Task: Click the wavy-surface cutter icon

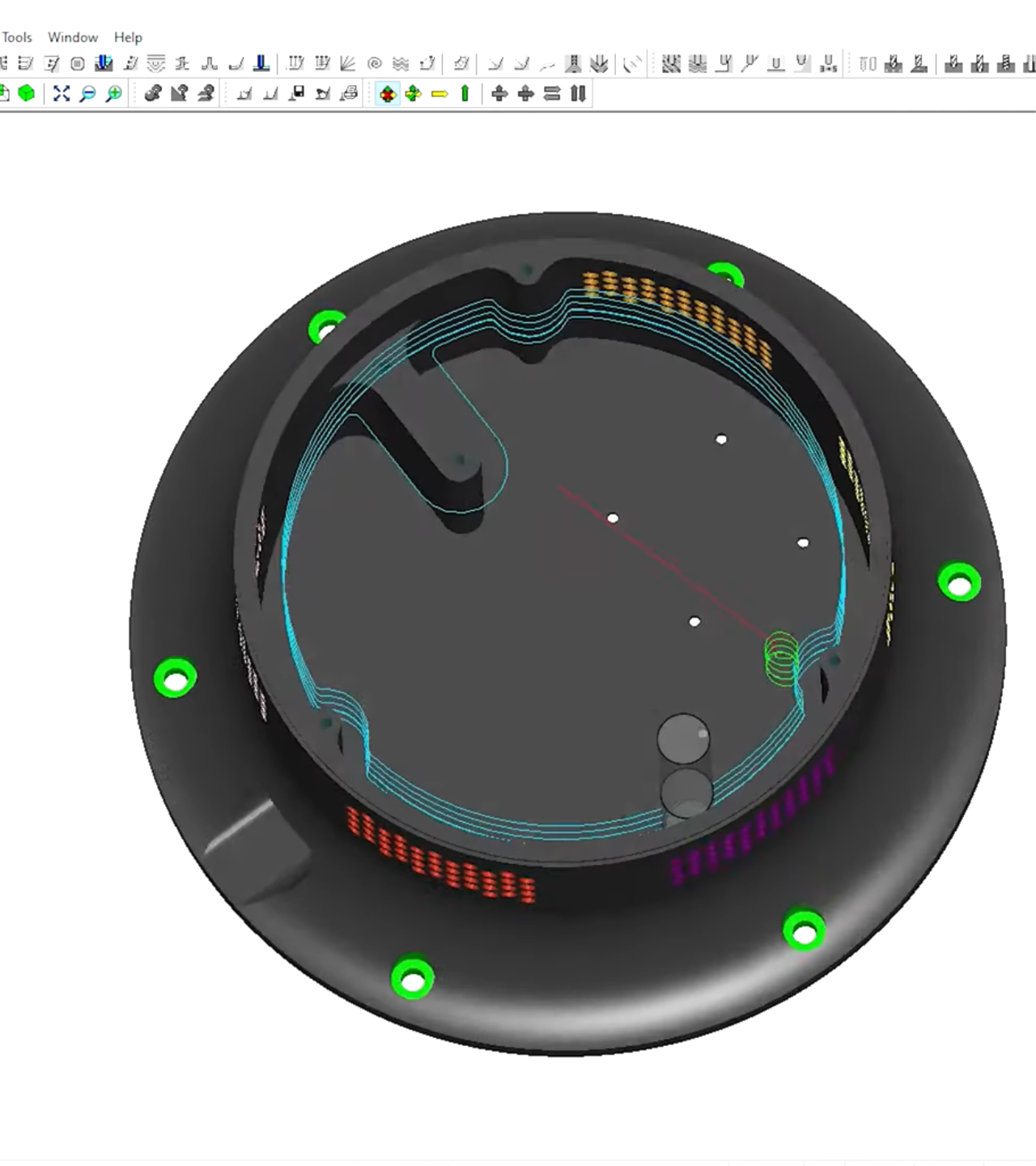Action: coord(697,64)
